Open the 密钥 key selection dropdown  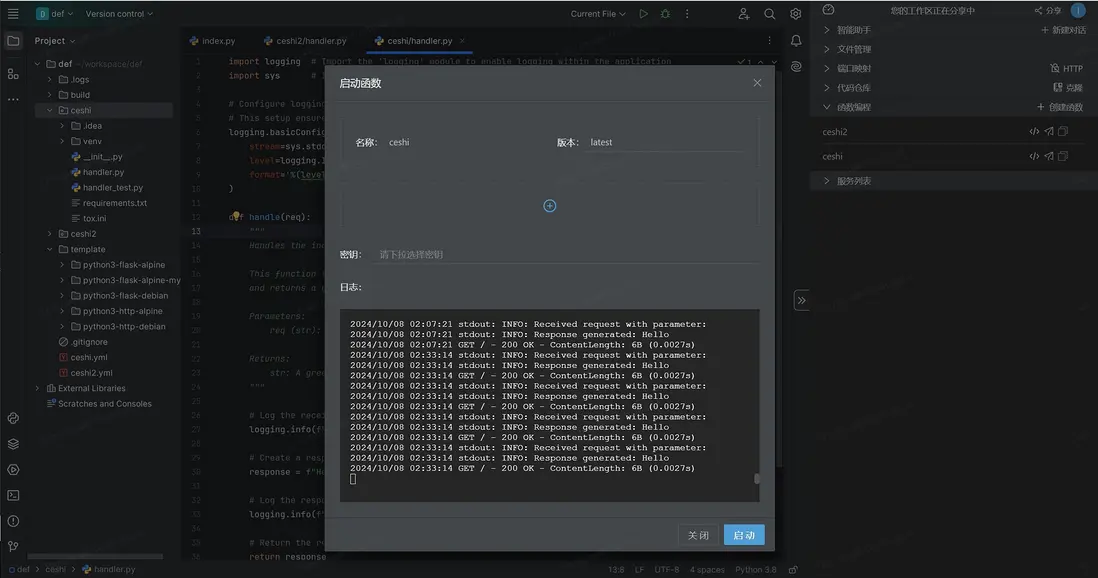568,254
